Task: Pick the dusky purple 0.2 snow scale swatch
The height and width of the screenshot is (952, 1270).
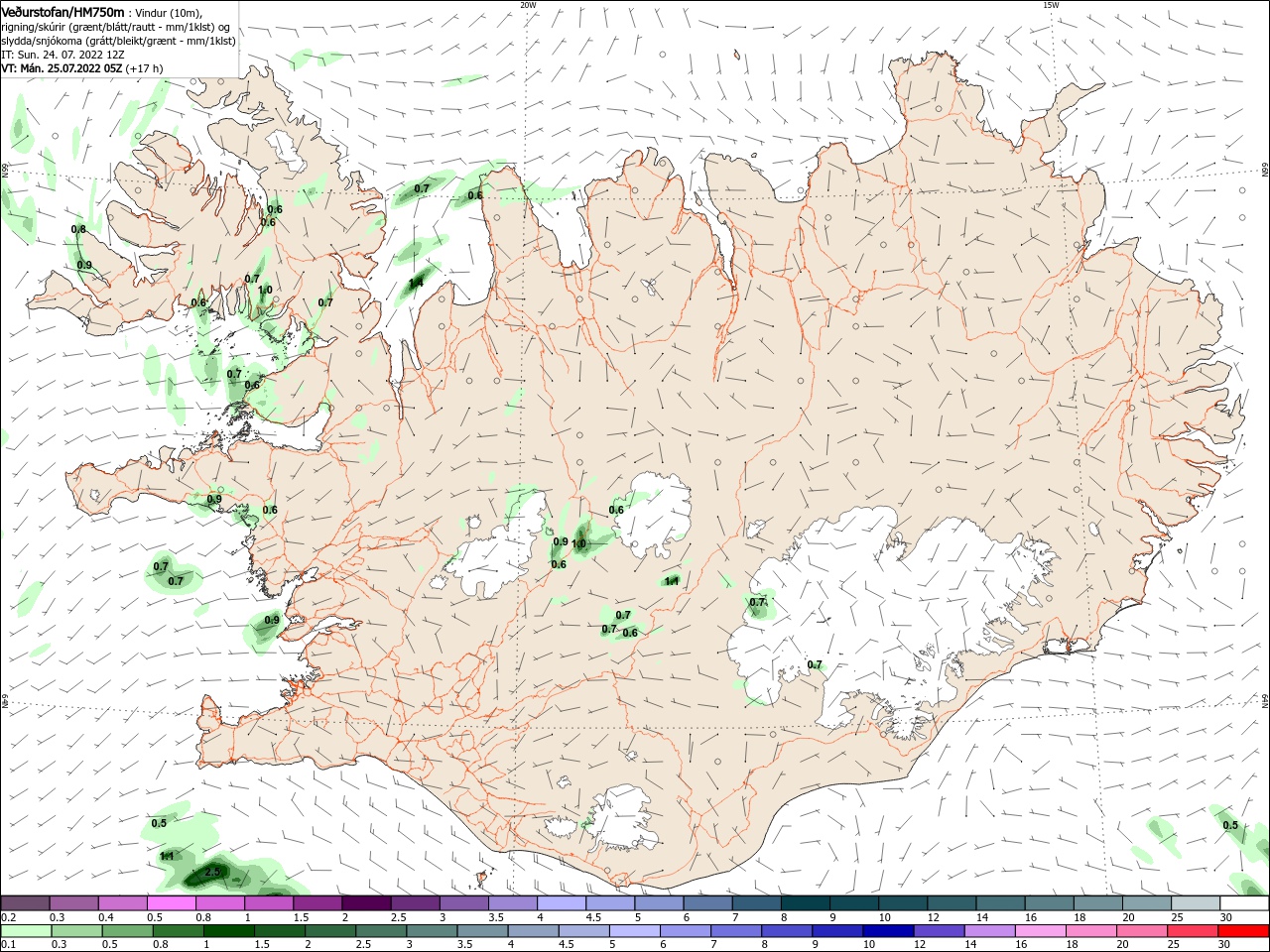Action: [25, 903]
